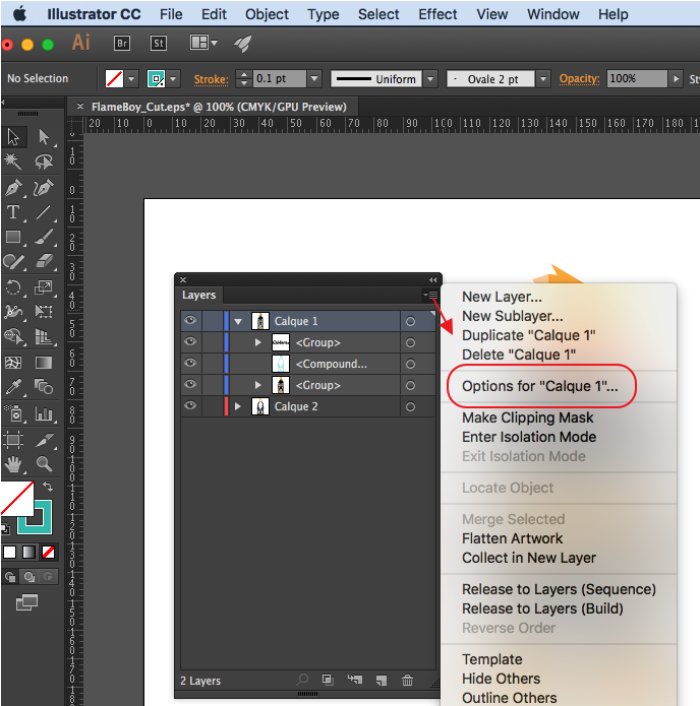Select the Zoom magnifier tool
700x706 pixels.
point(43,464)
